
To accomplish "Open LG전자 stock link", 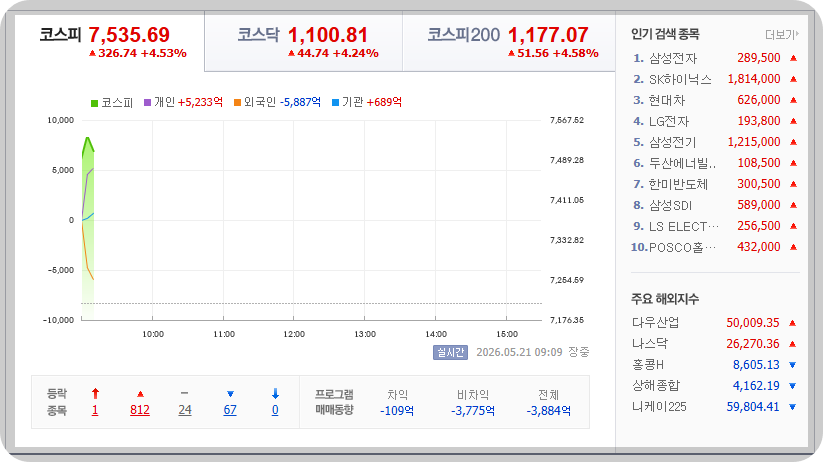I will [669, 121].
